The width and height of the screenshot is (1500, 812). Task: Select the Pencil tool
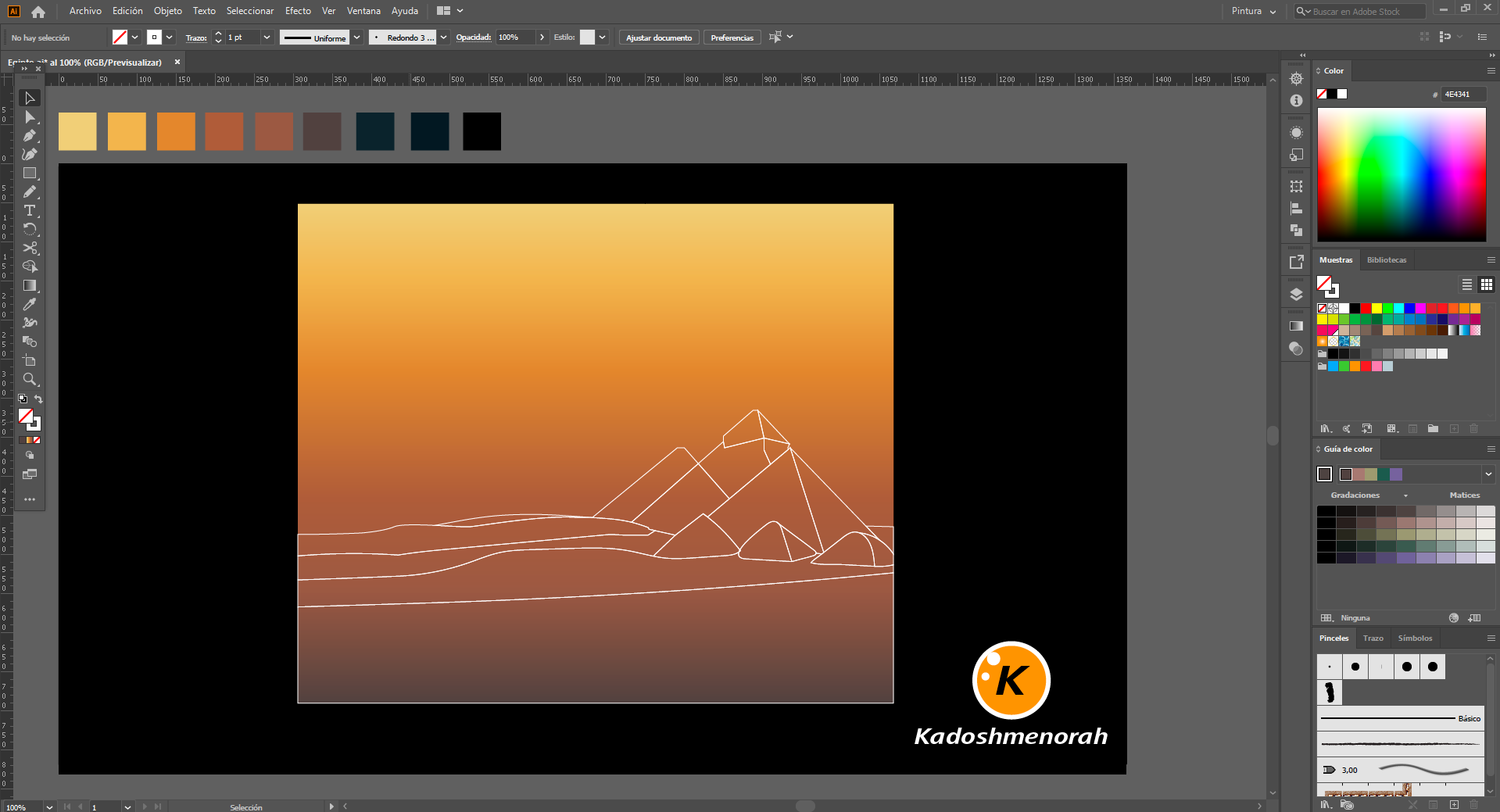click(30, 191)
